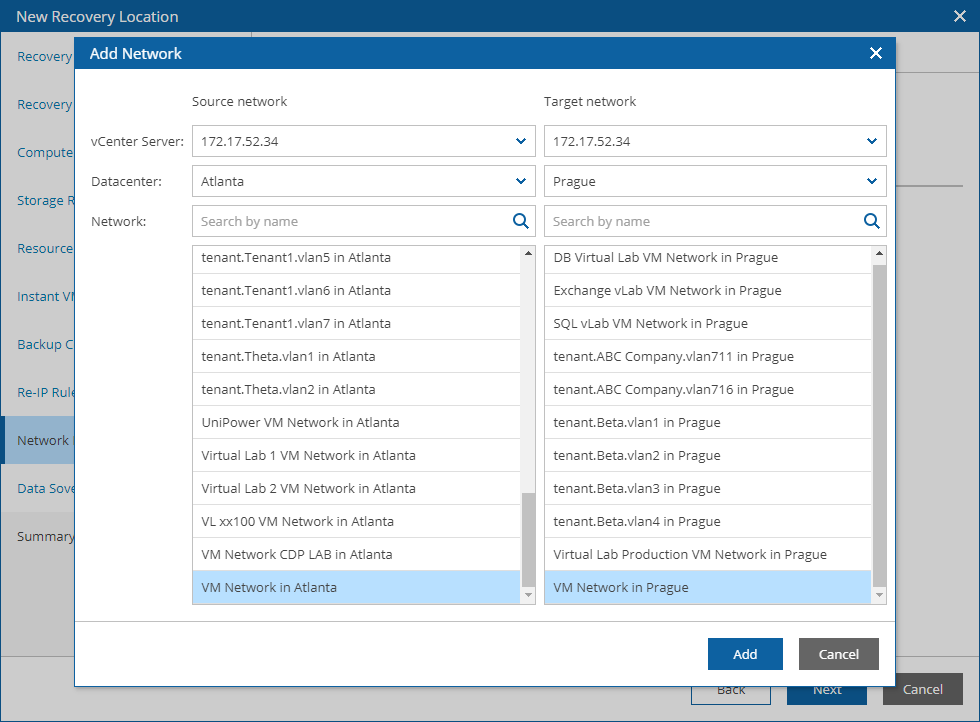Open the Atlanta datacenter dropdown
The width and height of the screenshot is (980, 722).
520,181
